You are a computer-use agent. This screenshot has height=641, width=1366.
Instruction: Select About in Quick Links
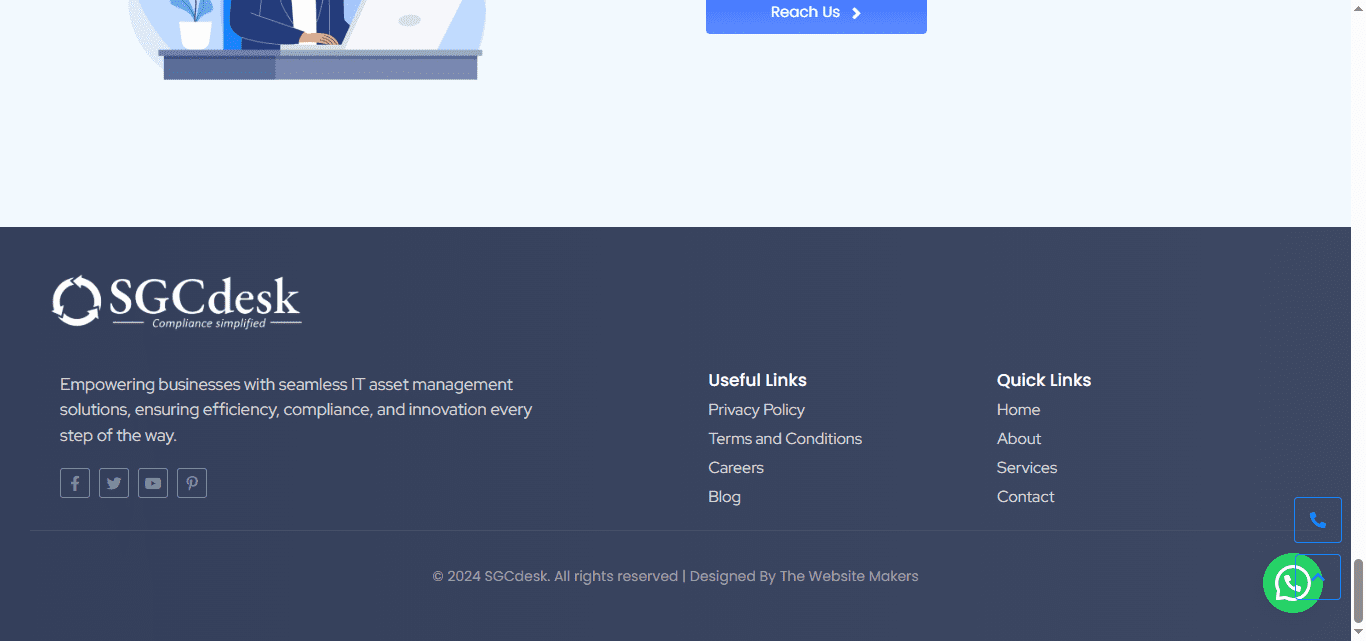click(1018, 439)
